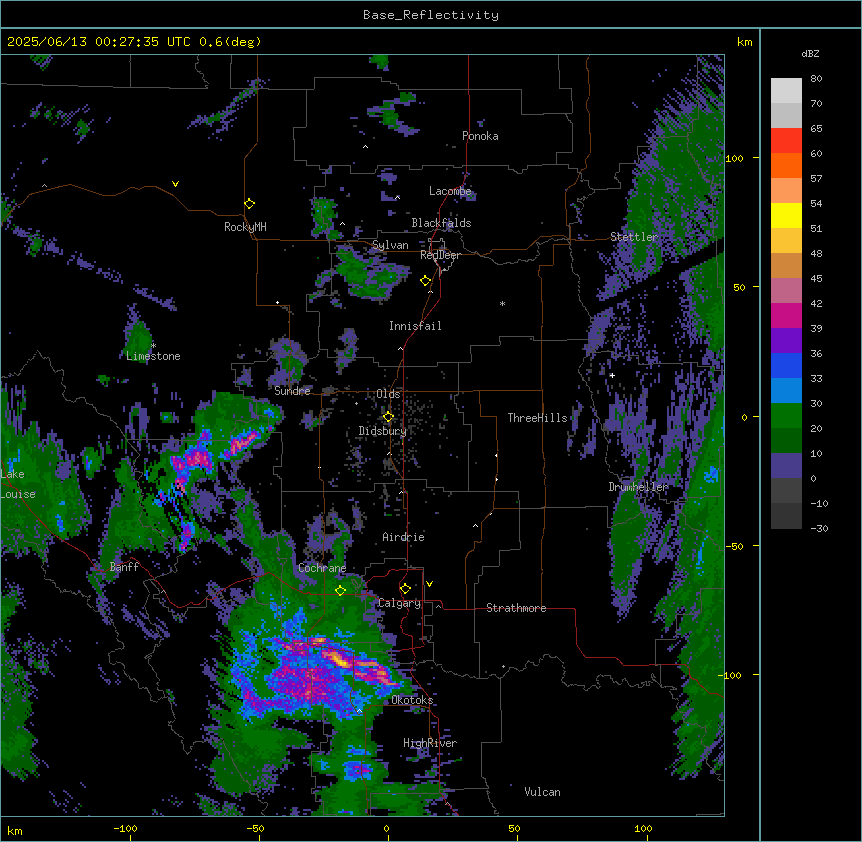
Task: Click the yellow v marker northeast of Calgary
Action: [x=429, y=584]
